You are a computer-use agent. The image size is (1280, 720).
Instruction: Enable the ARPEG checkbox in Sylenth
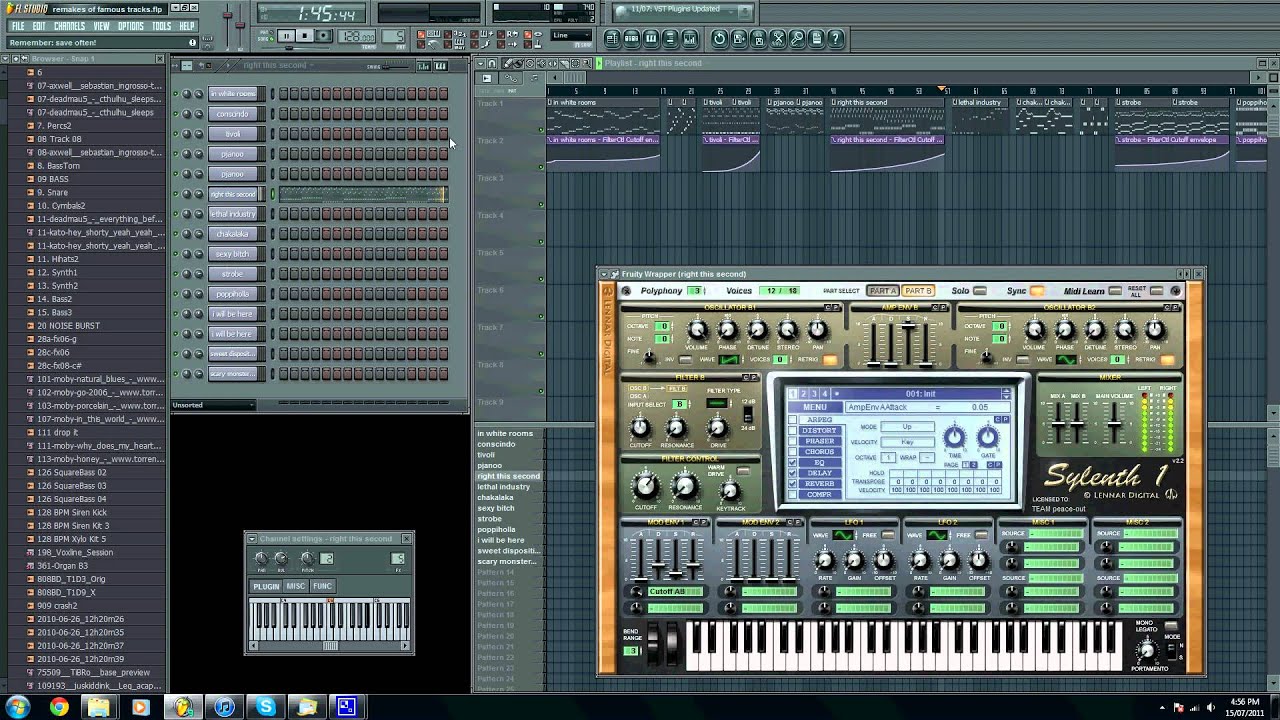coord(793,420)
